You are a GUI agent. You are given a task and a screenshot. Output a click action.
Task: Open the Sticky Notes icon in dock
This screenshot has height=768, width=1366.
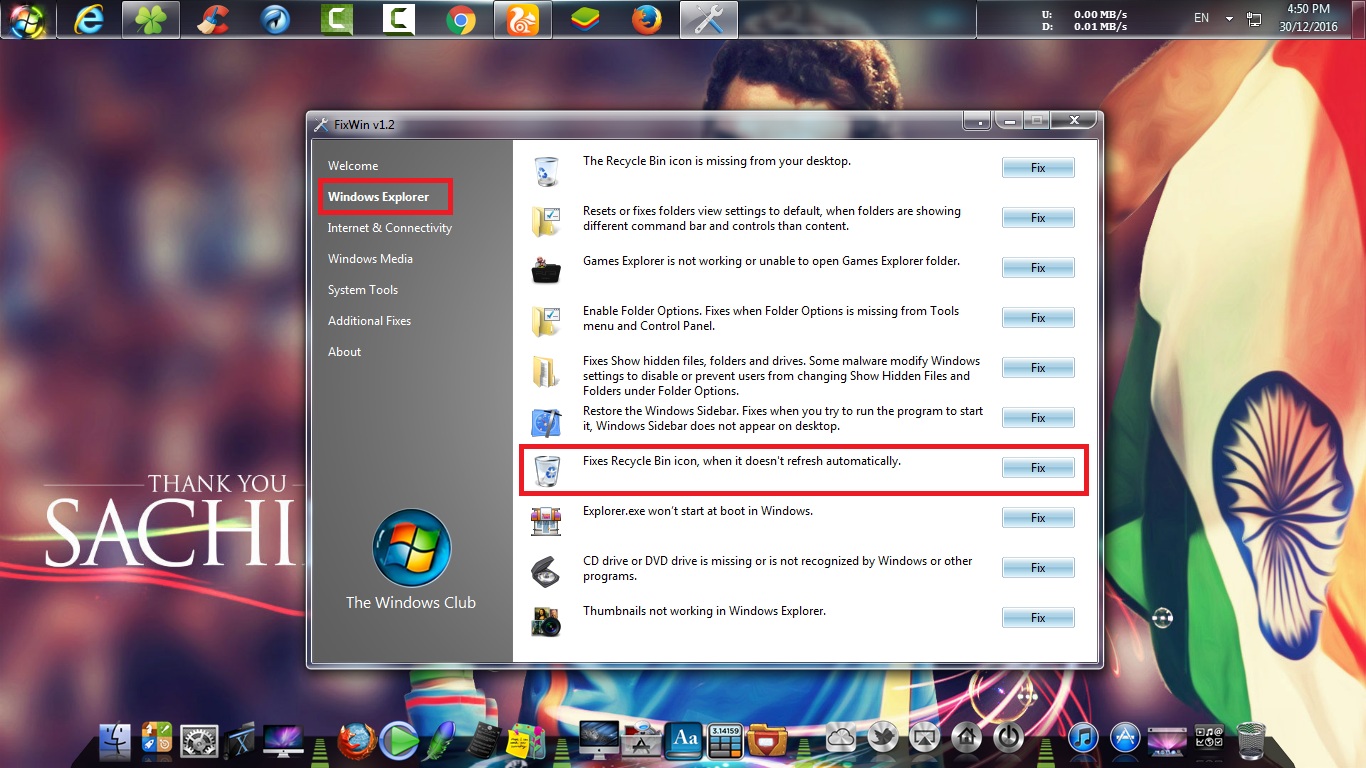pyautogui.click(x=526, y=740)
